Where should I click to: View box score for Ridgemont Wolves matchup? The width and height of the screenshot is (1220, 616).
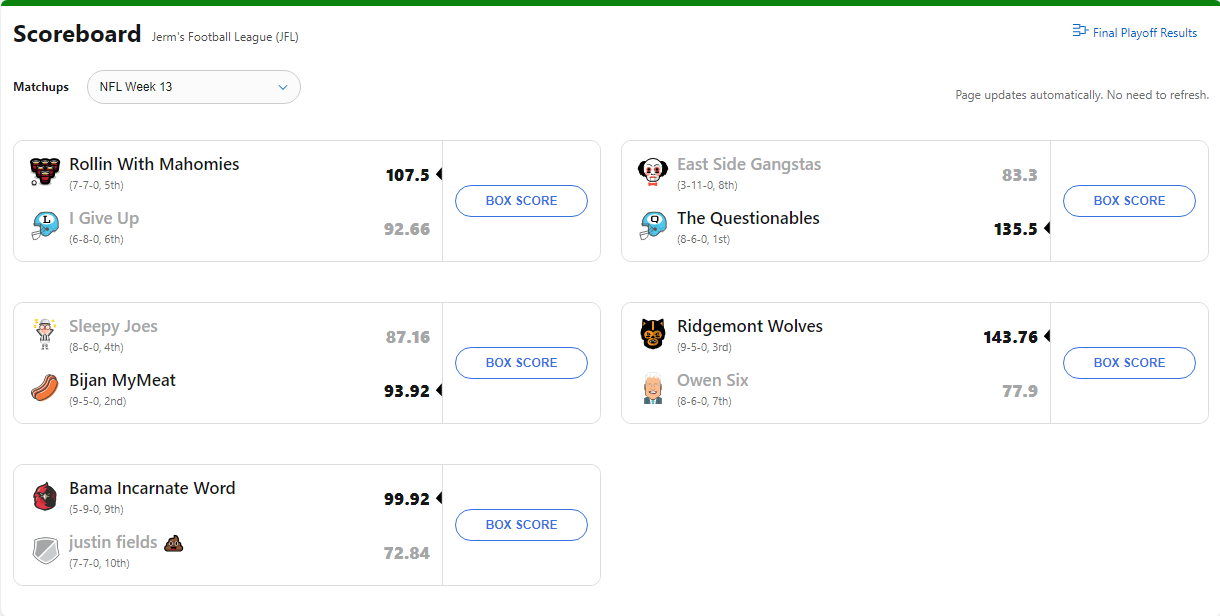1129,363
